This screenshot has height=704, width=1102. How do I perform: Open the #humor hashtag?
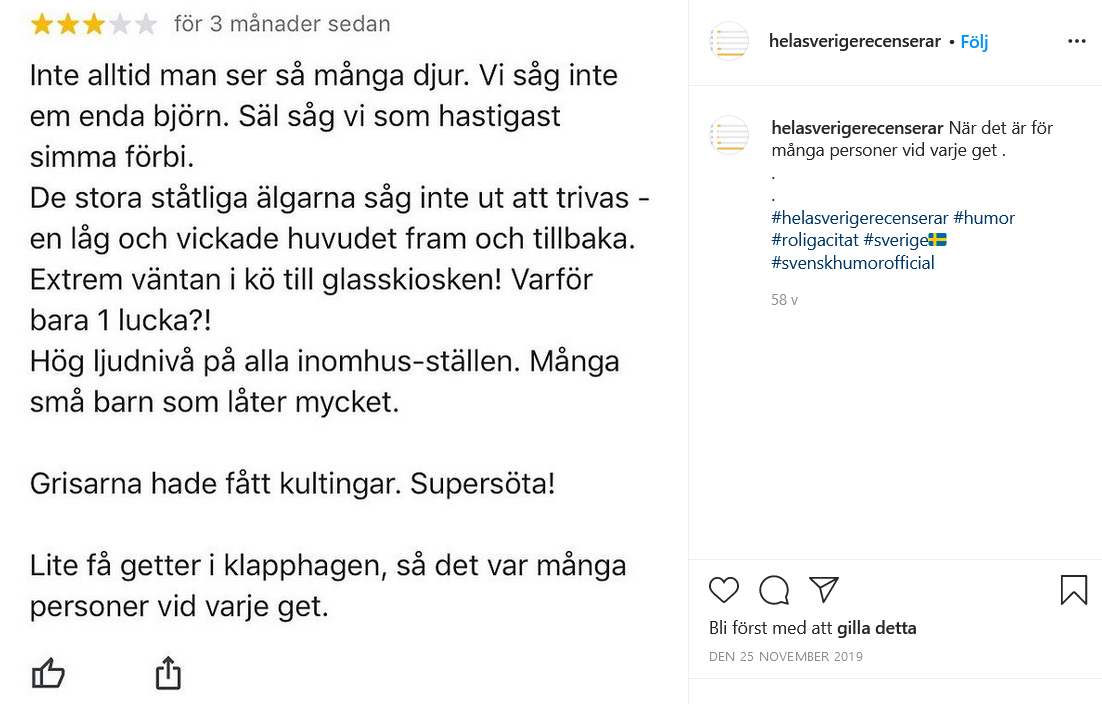point(984,218)
